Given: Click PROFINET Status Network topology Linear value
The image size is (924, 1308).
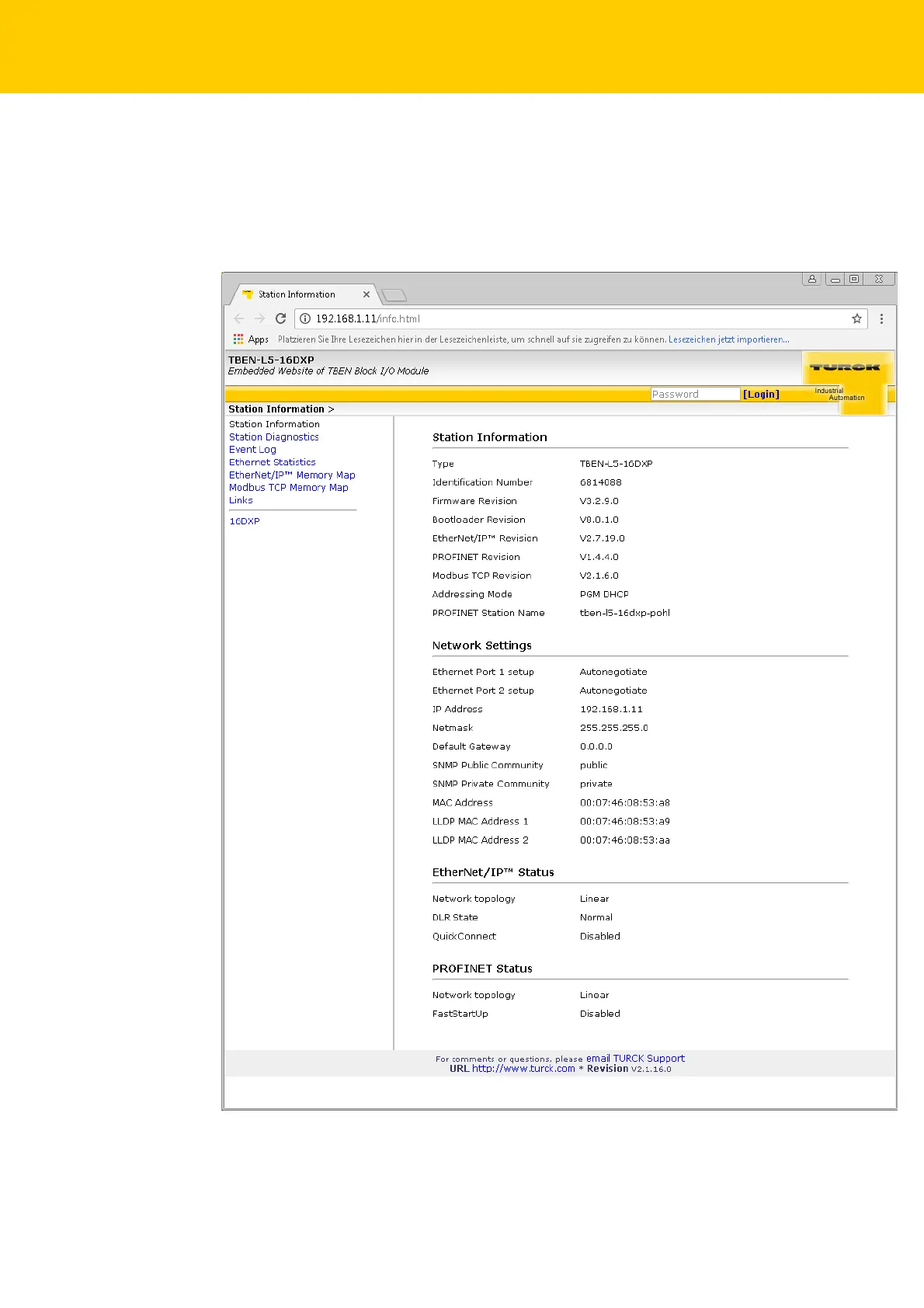Looking at the screenshot, I should click(594, 995).
